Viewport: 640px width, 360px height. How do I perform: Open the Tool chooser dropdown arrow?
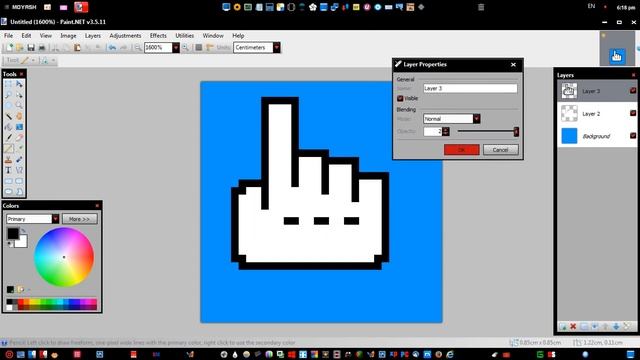coord(33,60)
